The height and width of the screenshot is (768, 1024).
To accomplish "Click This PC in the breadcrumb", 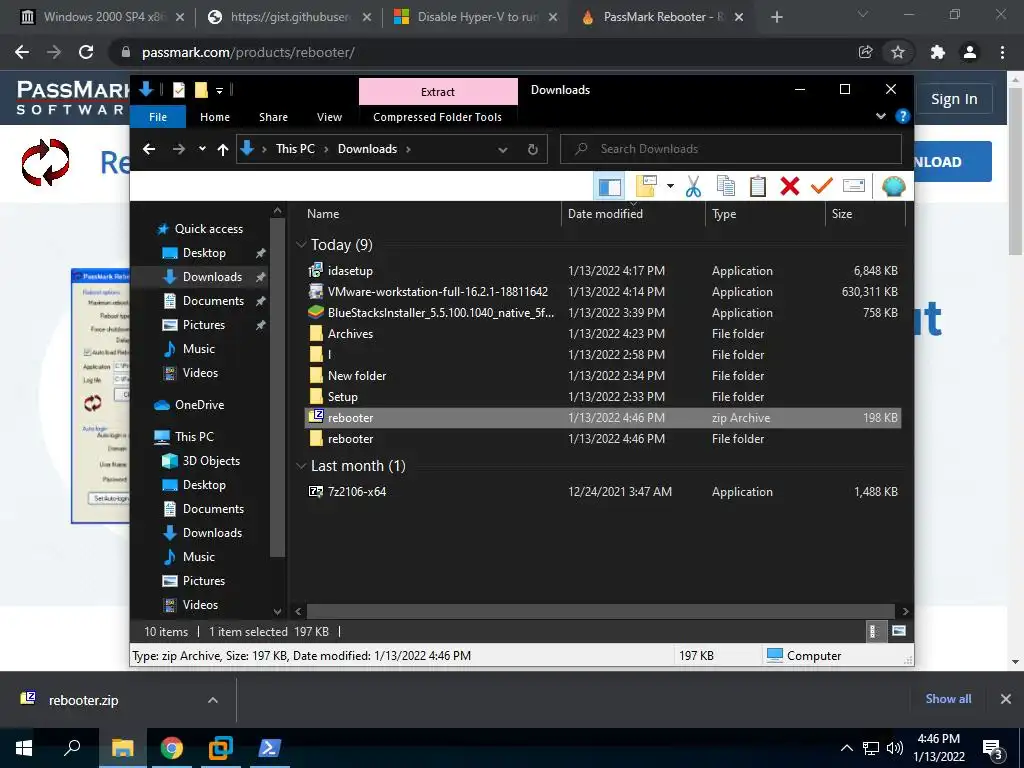I will pos(295,149).
